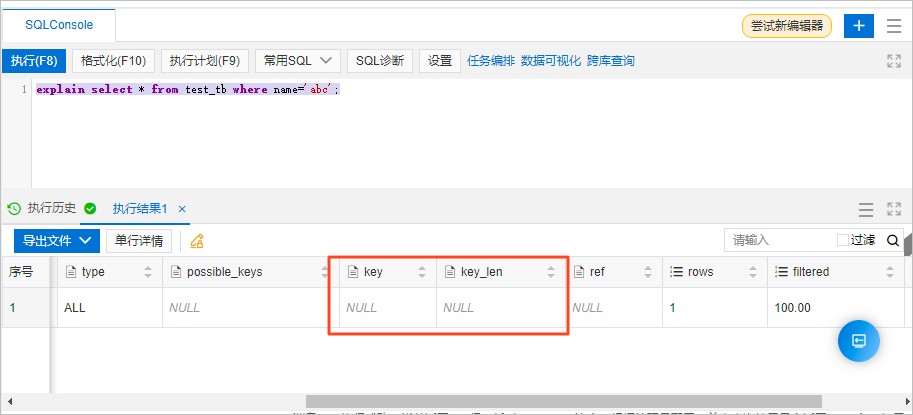The image size is (913, 415).
Task: Click the NULL cell under key
Action: point(388,308)
